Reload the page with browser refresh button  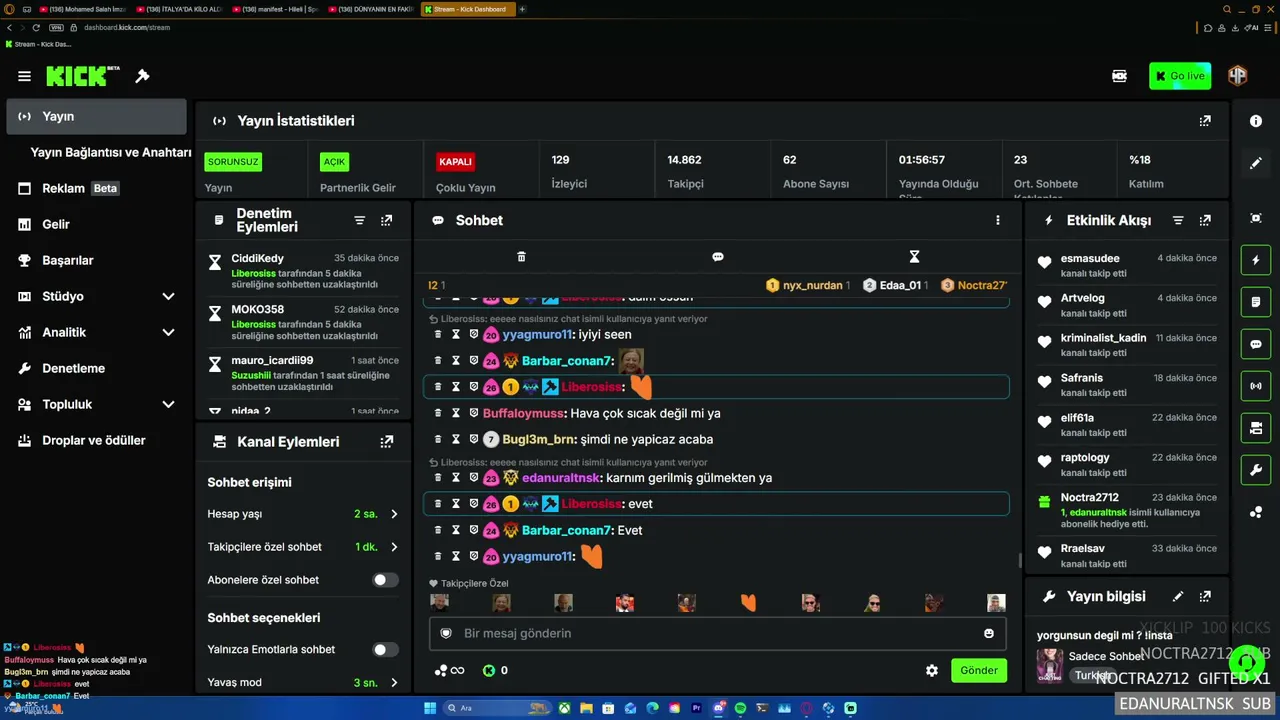[37, 28]
